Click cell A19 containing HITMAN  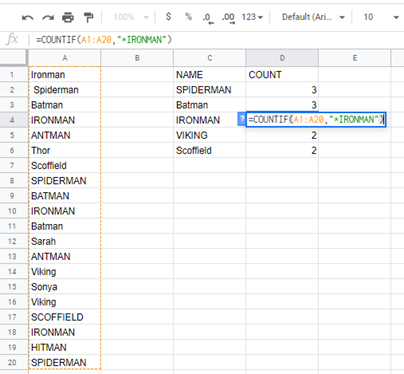click(65, 347)
